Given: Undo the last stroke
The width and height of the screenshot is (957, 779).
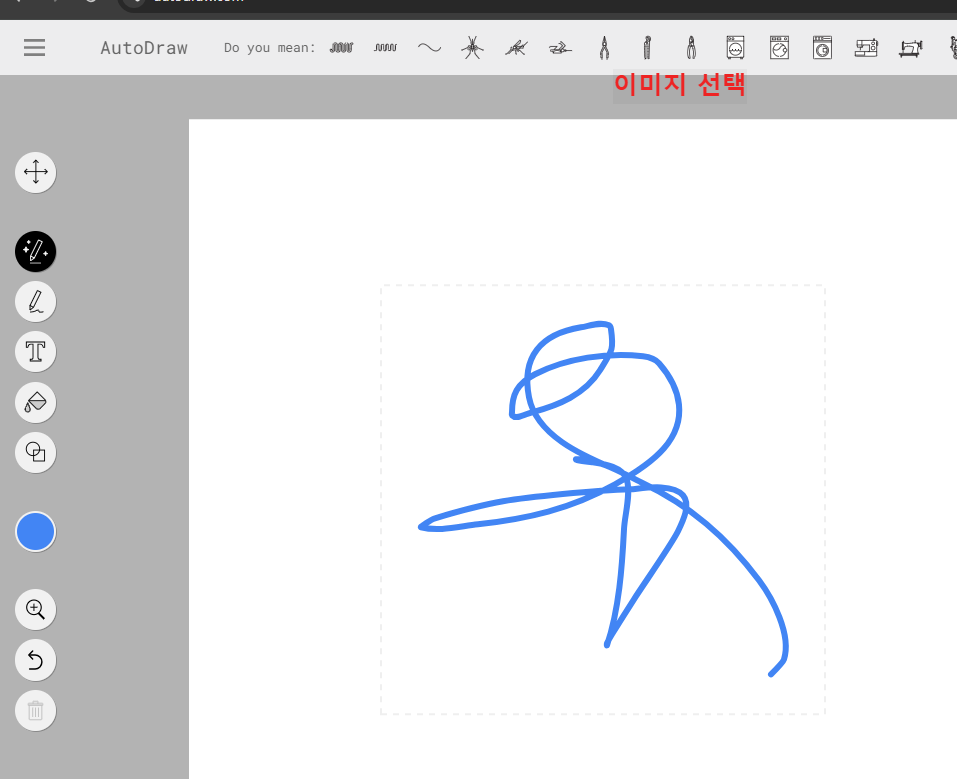Looking at the screenshot, I should [35, 660].
